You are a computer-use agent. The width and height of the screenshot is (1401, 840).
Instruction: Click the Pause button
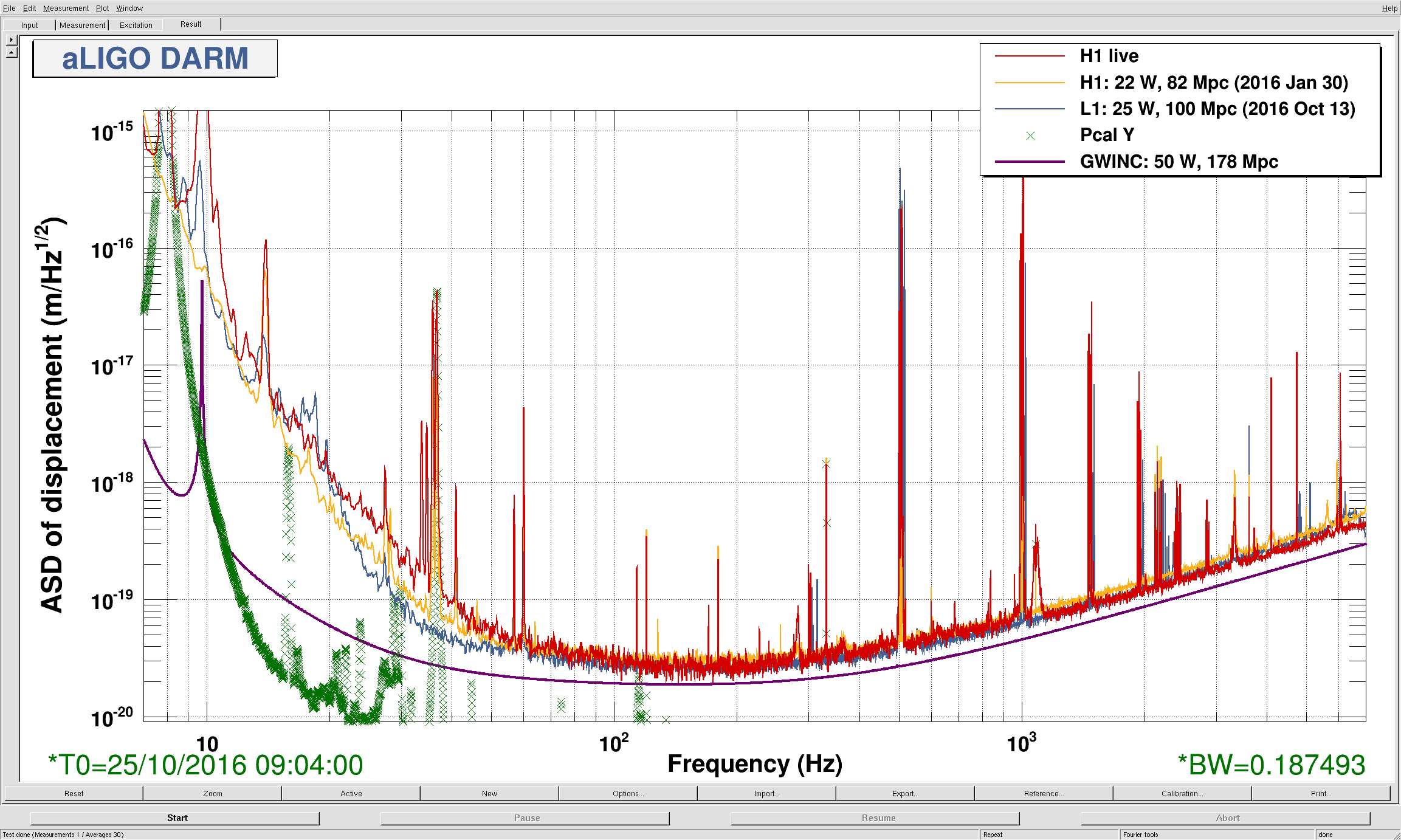(x=525, y=818)
